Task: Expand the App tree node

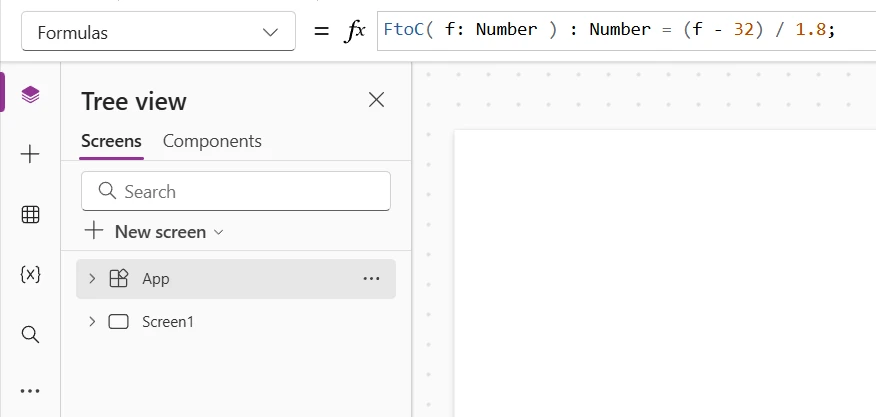Action: coord(92,279)
